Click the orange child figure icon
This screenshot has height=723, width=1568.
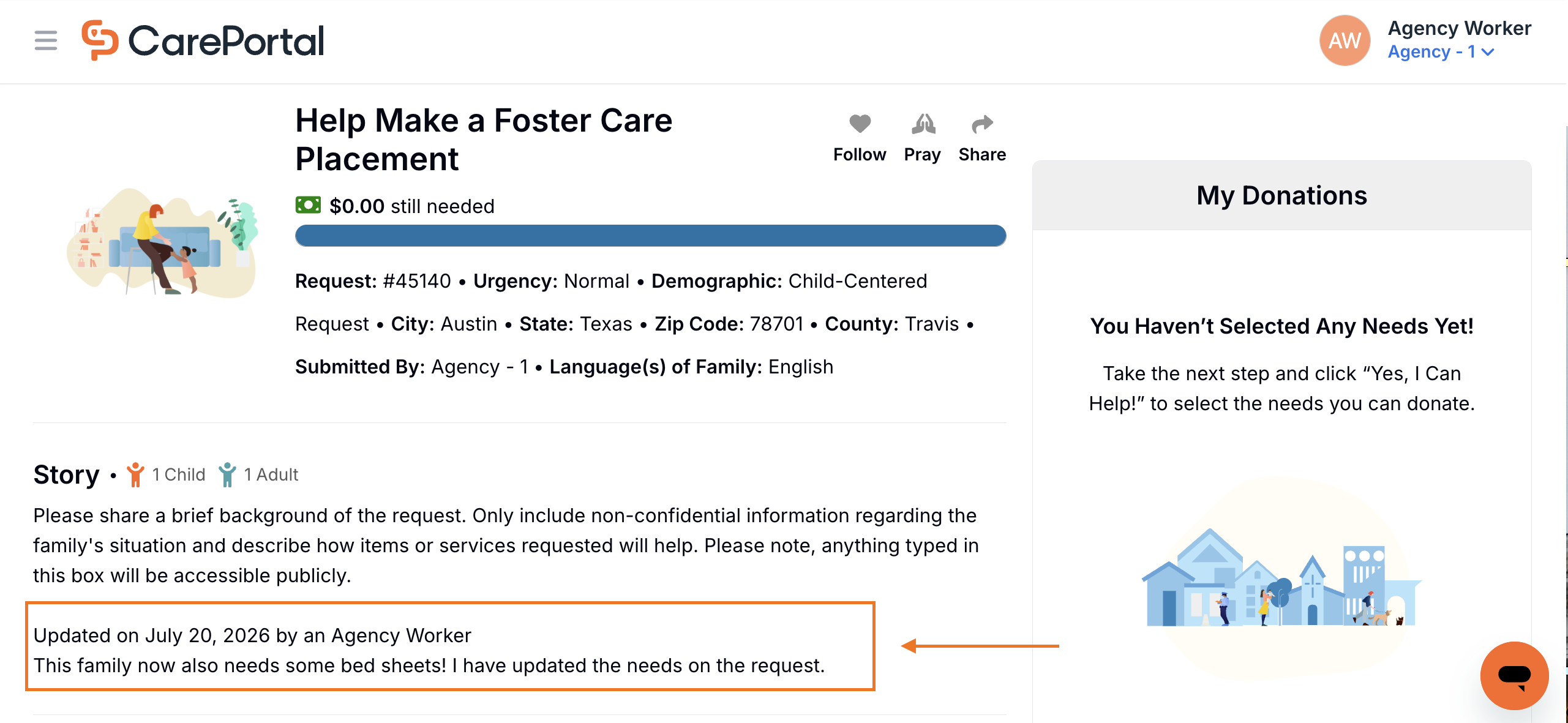(x=135, y=474)
